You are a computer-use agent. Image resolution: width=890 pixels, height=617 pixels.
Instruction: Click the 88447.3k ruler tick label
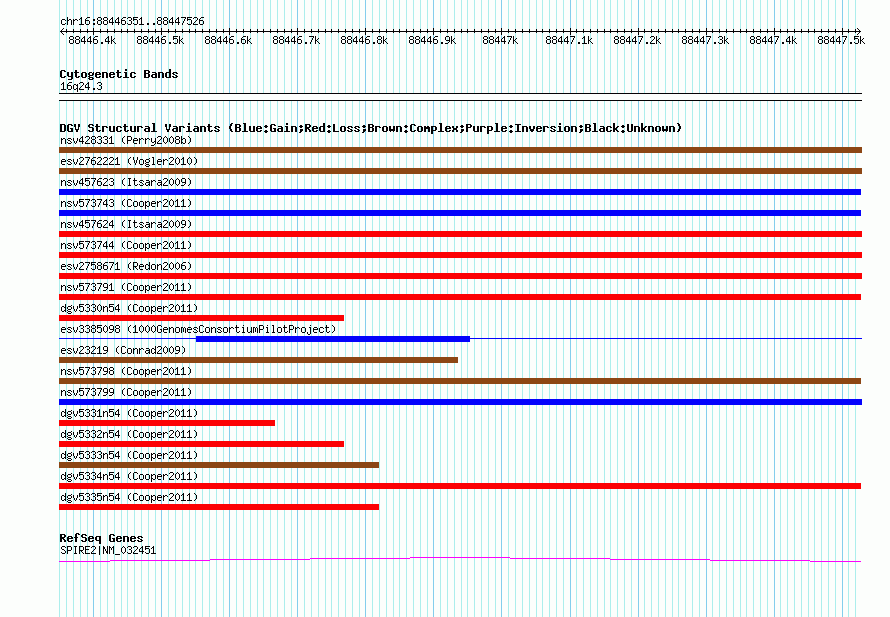(706, 40)
